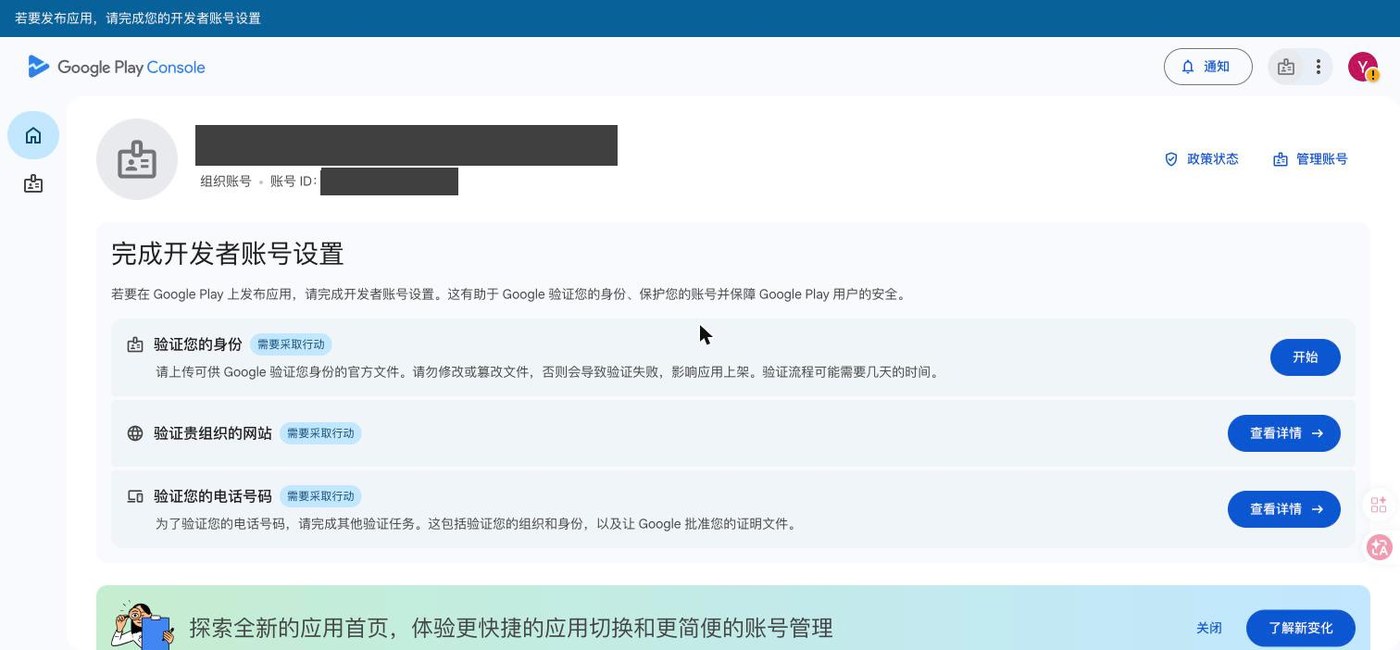Click the ID card icon beside 验证您的身份

(135, 345)
